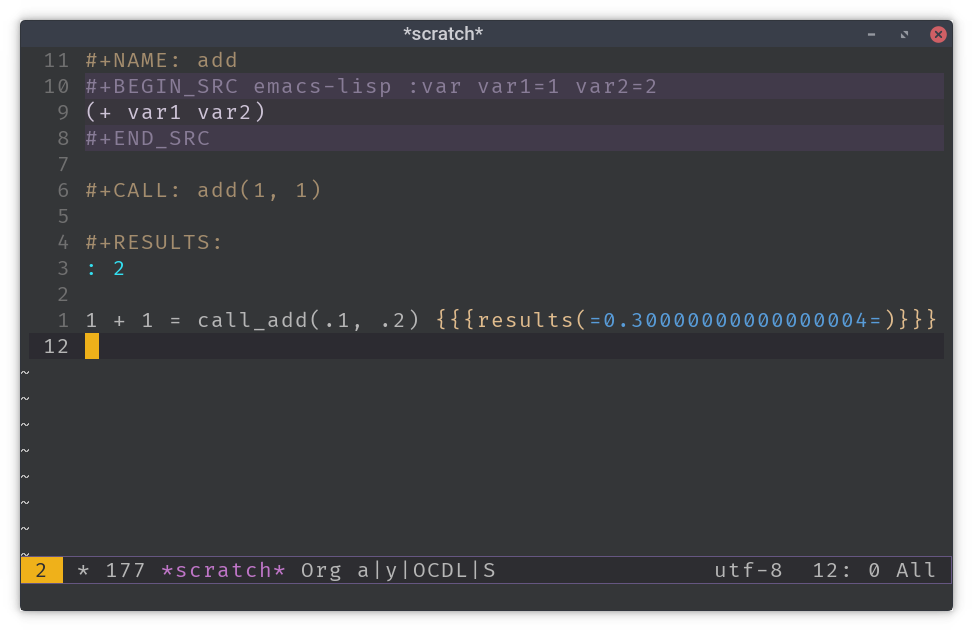Screen dimensions: 973x631
Task: Select the orange window number 2 badge
Action: (40, 570)
